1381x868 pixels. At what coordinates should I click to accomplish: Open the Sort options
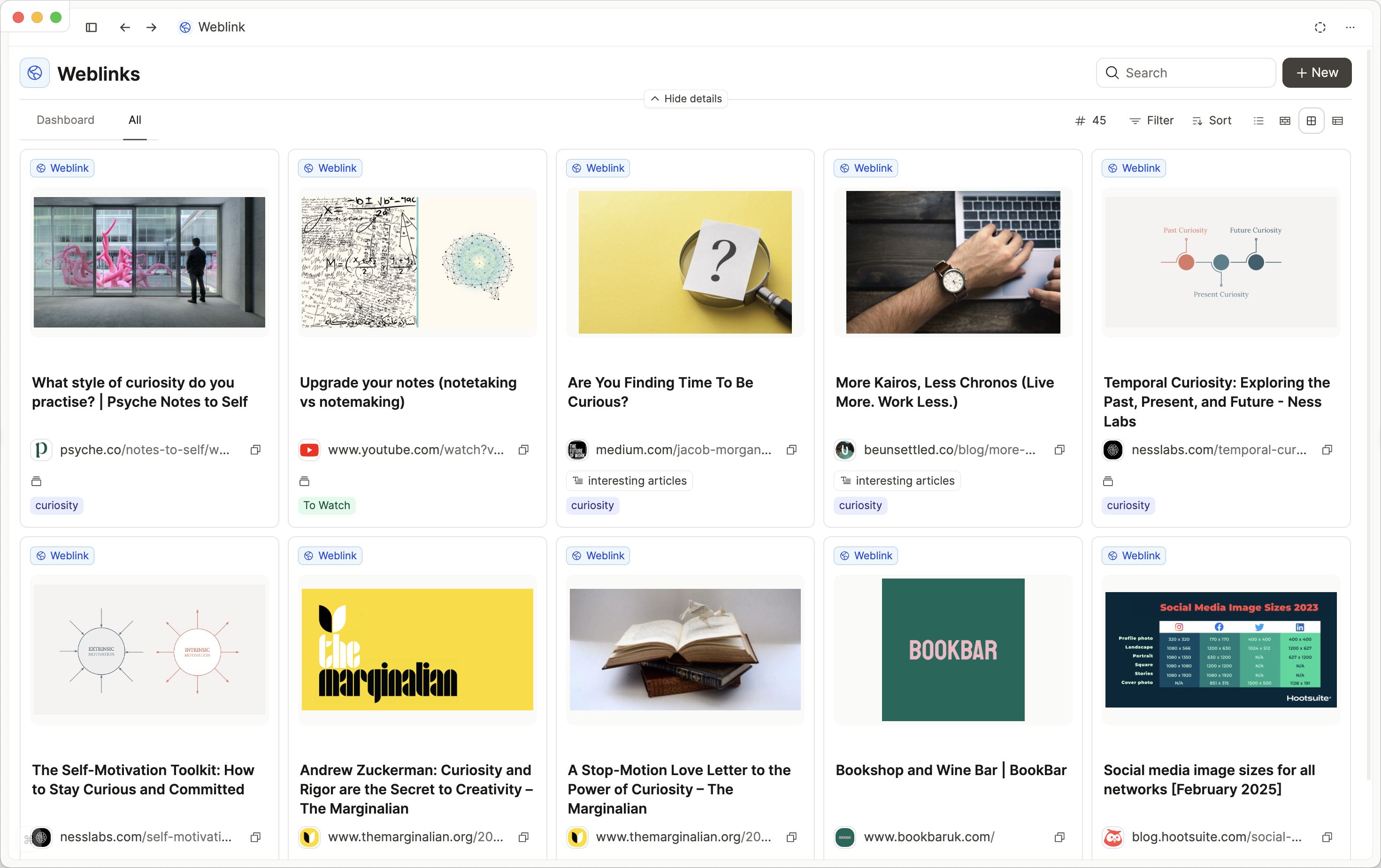point(1212,121)
